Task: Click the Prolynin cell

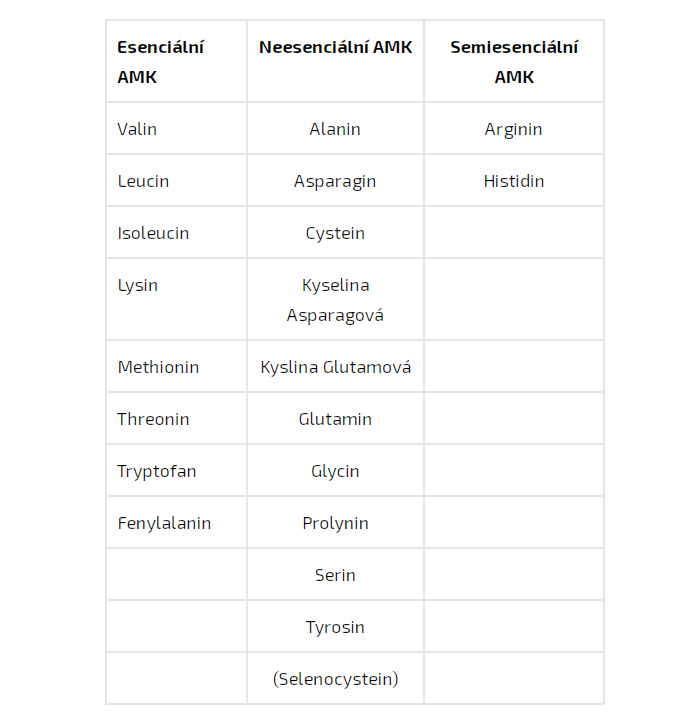Action: tap(335, 523)
